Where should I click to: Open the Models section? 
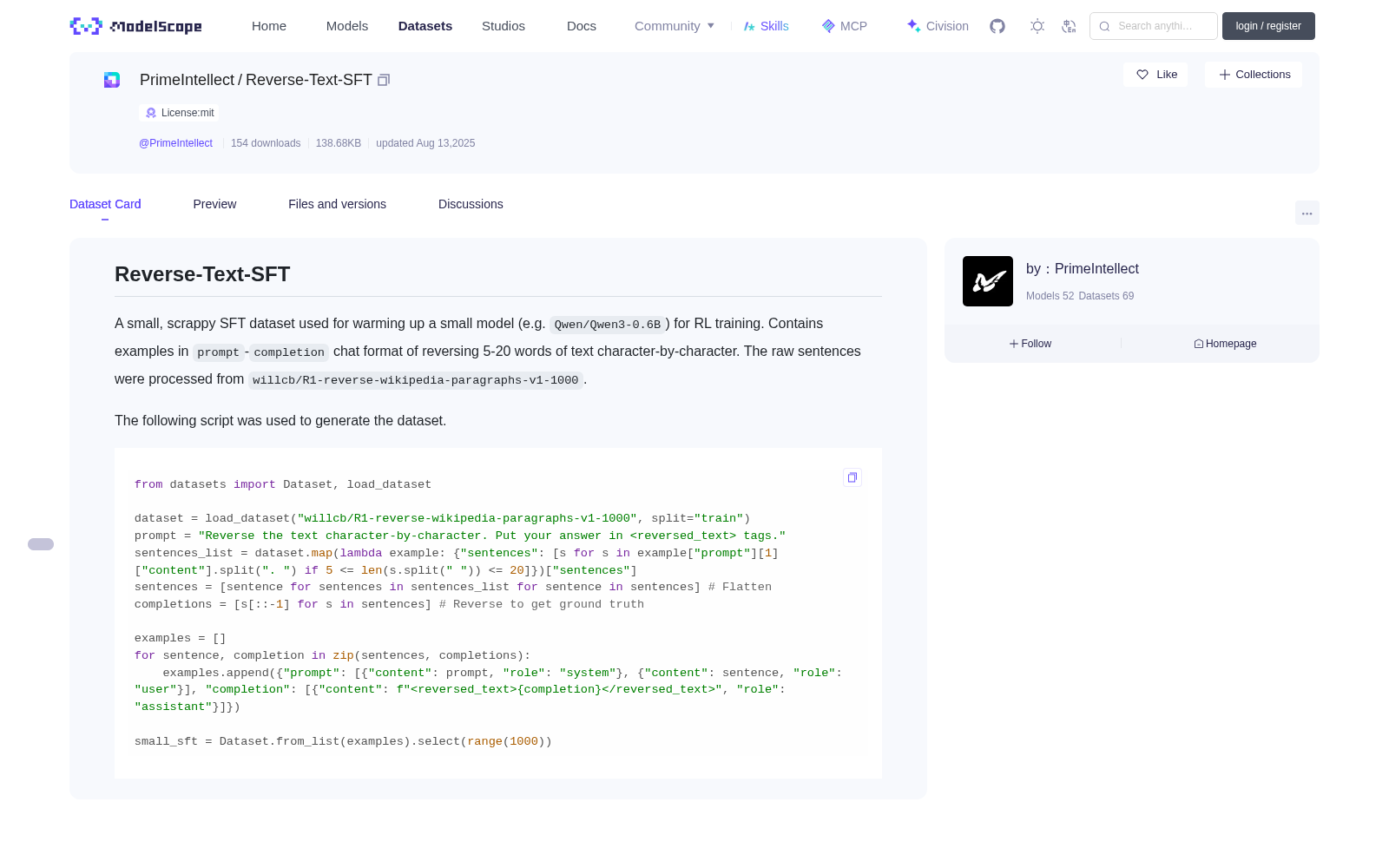click(347, 26)
